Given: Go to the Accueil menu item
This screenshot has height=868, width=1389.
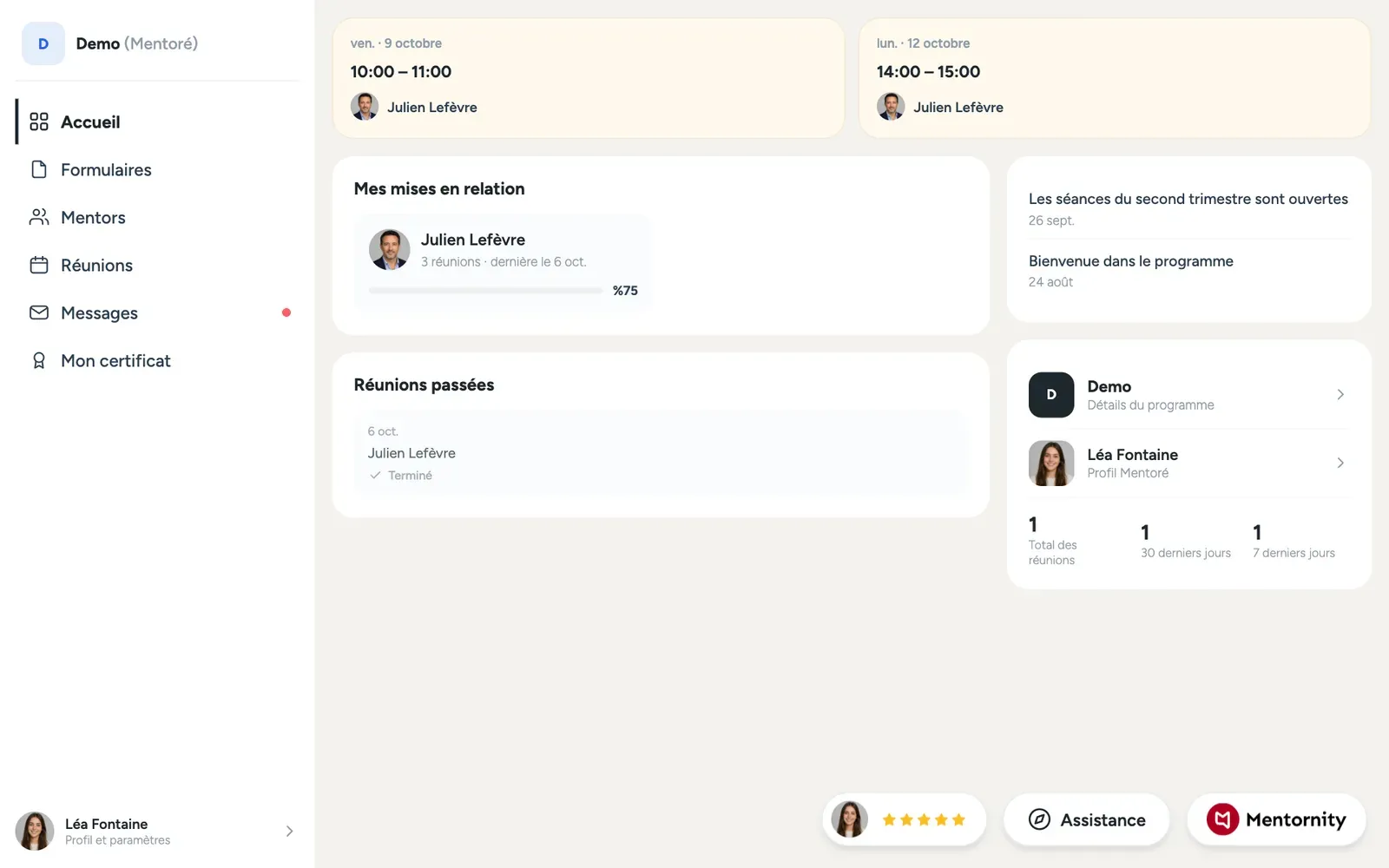Looking at the screenshot, I should pyautogui.click(x=157, y=122).
